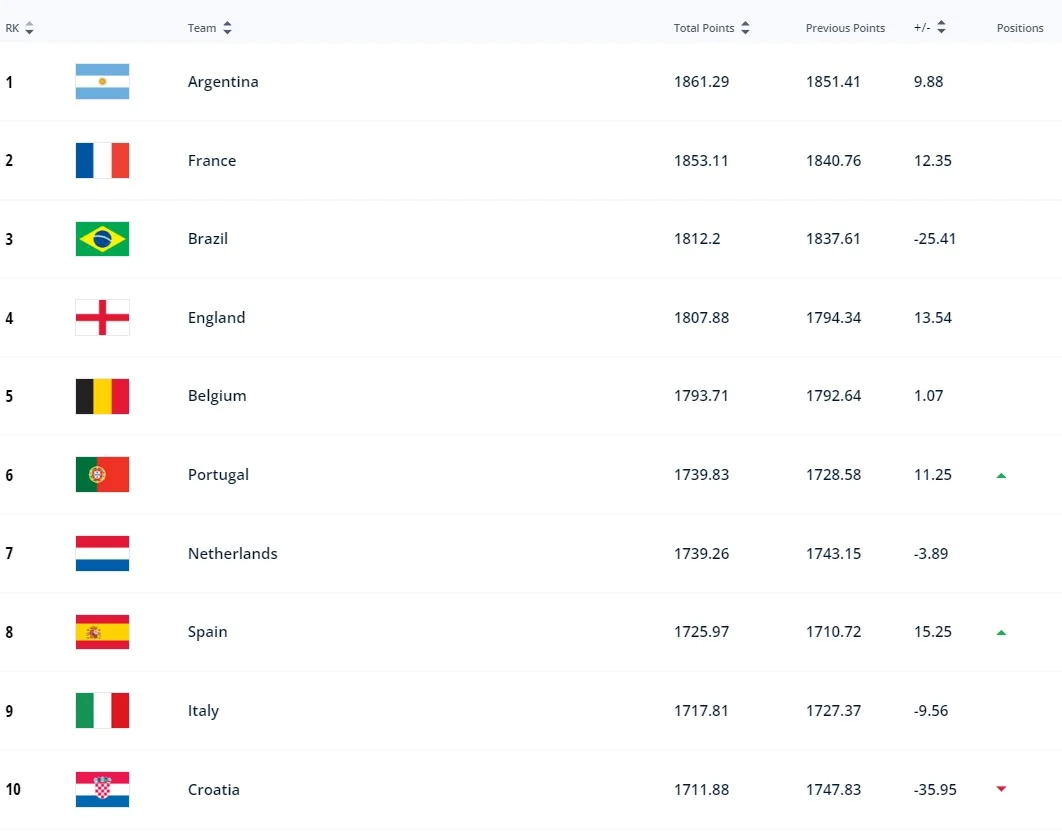Click Portugal's green up-arrow position indicator

coord(1001,476)
